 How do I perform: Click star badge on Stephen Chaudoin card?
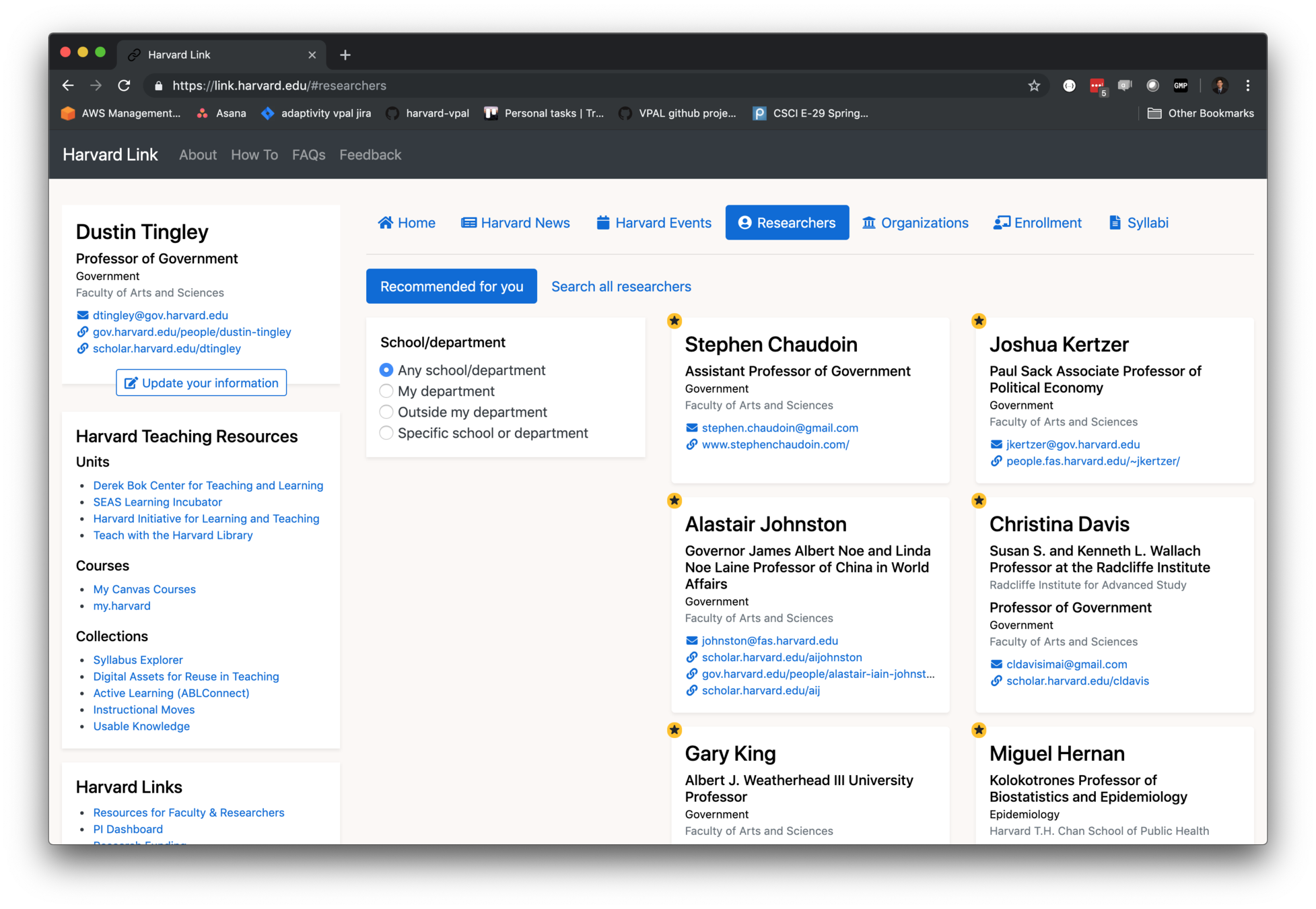(x=674, y=321)
